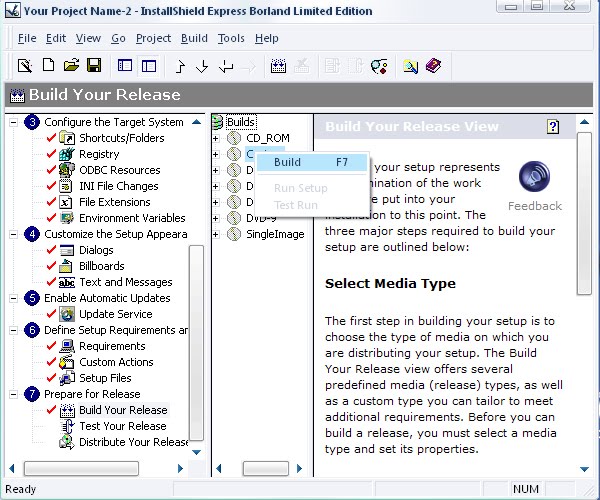Click the new blank file toolbar icon
The height and width of the screenshot is (500, 600).
[x=49, y=65]
